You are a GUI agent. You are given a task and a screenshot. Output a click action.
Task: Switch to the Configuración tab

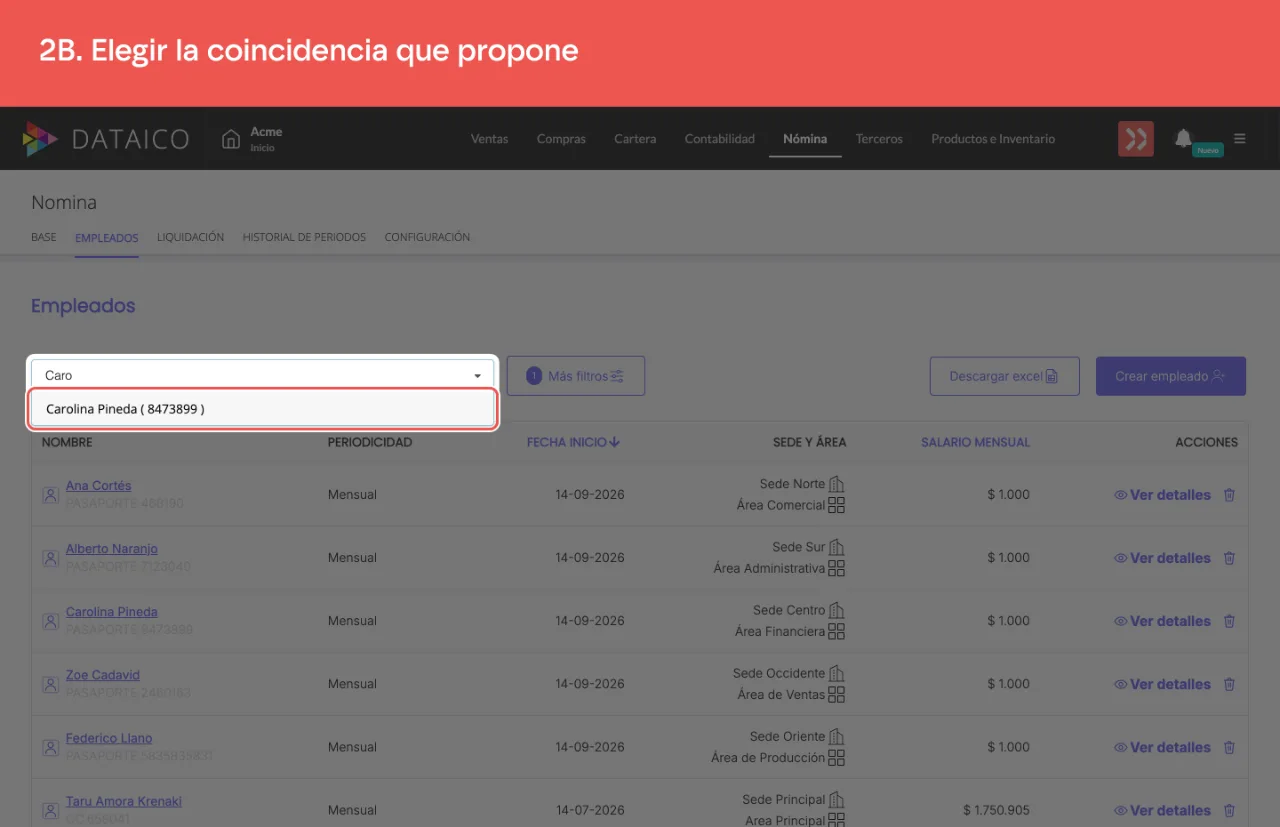click(427, 237)
